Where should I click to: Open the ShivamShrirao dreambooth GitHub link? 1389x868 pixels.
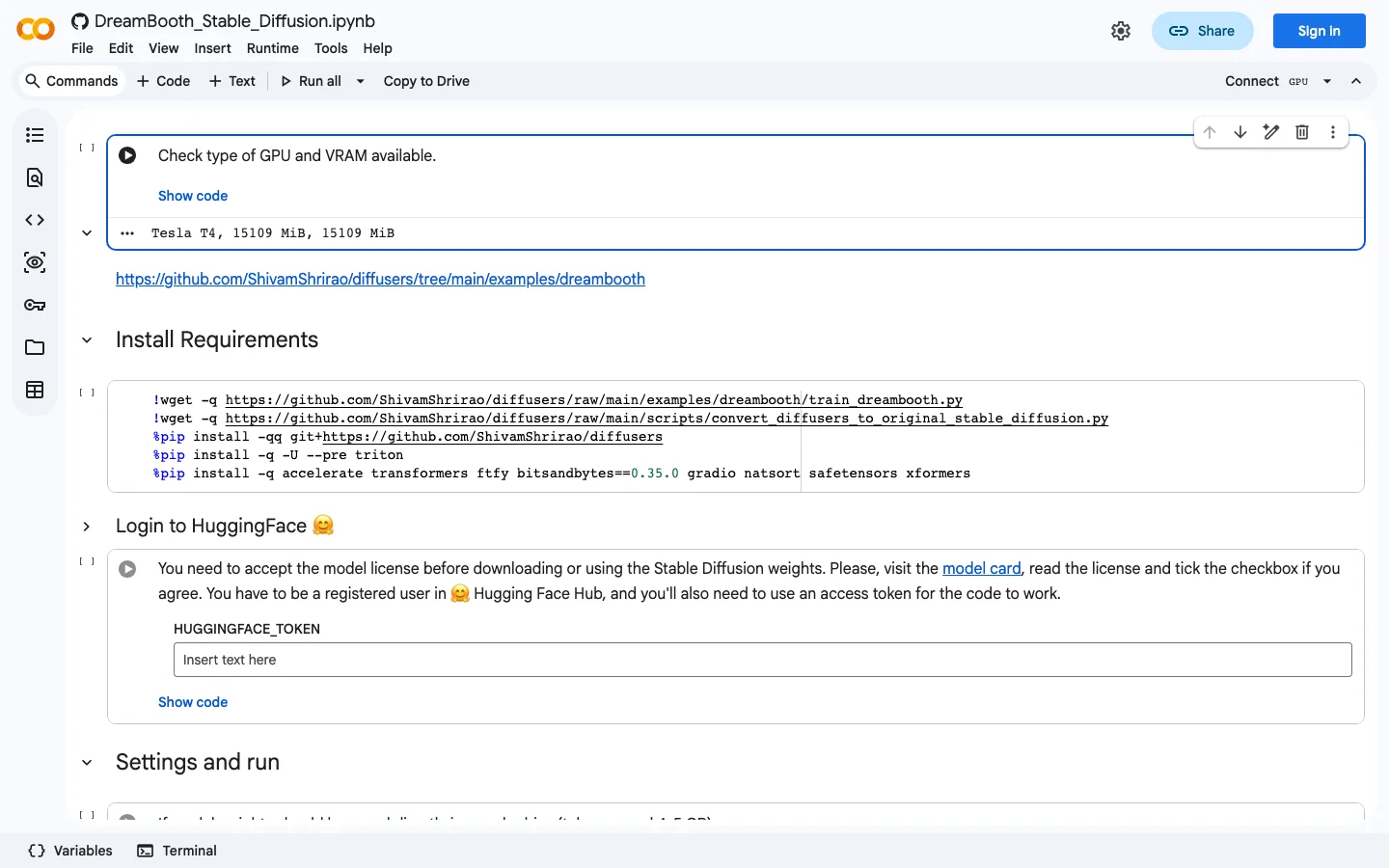tap(380, 279)
